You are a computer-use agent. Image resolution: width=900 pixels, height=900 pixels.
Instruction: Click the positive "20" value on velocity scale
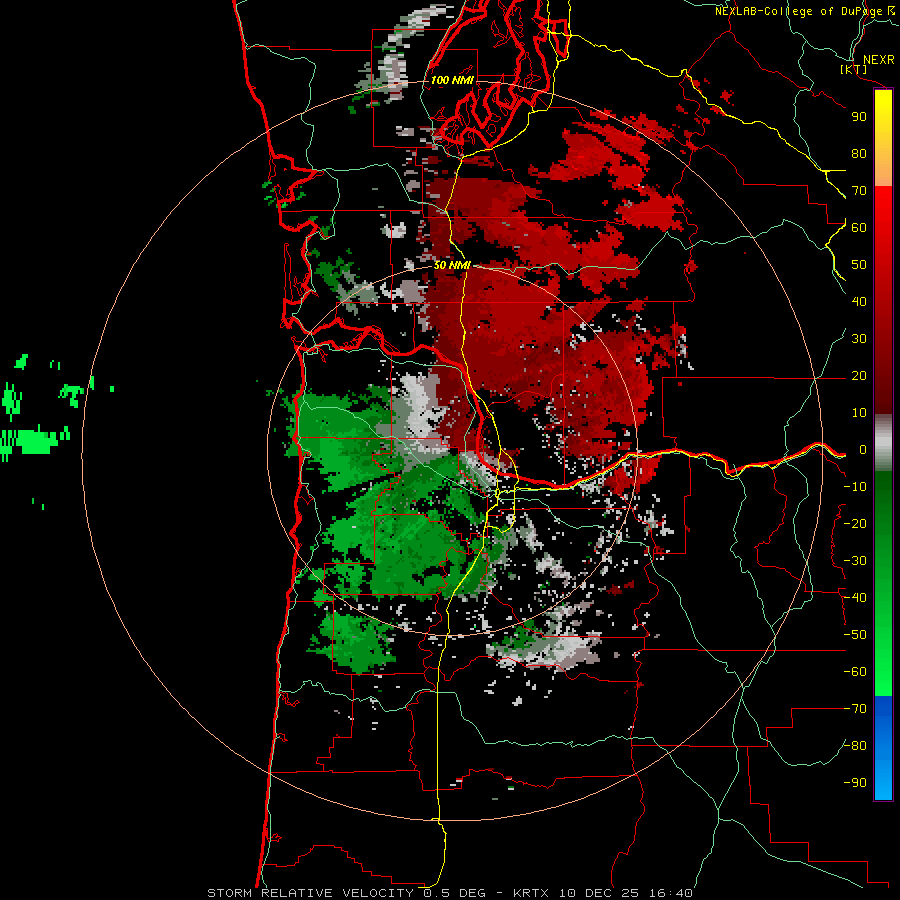pyautogui.click(x=859, y=376)
